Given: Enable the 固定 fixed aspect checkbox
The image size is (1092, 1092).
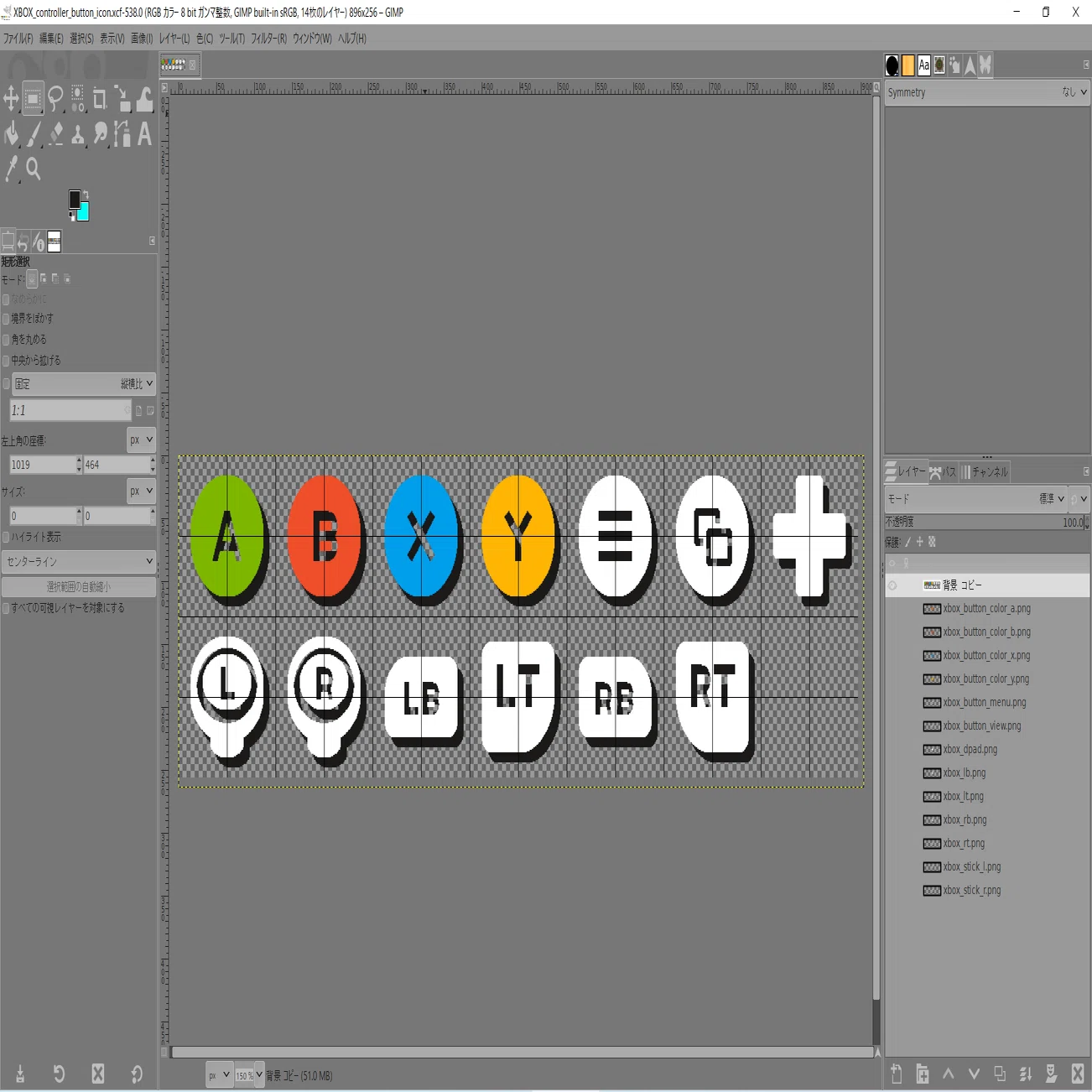Looking at the screenshot, I should [6, 384].
